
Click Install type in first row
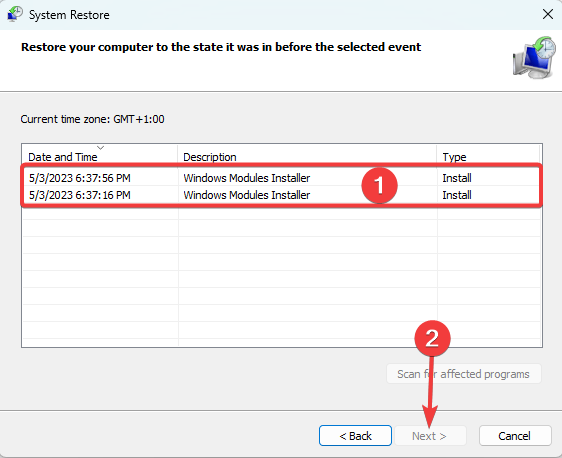[457, 178]
